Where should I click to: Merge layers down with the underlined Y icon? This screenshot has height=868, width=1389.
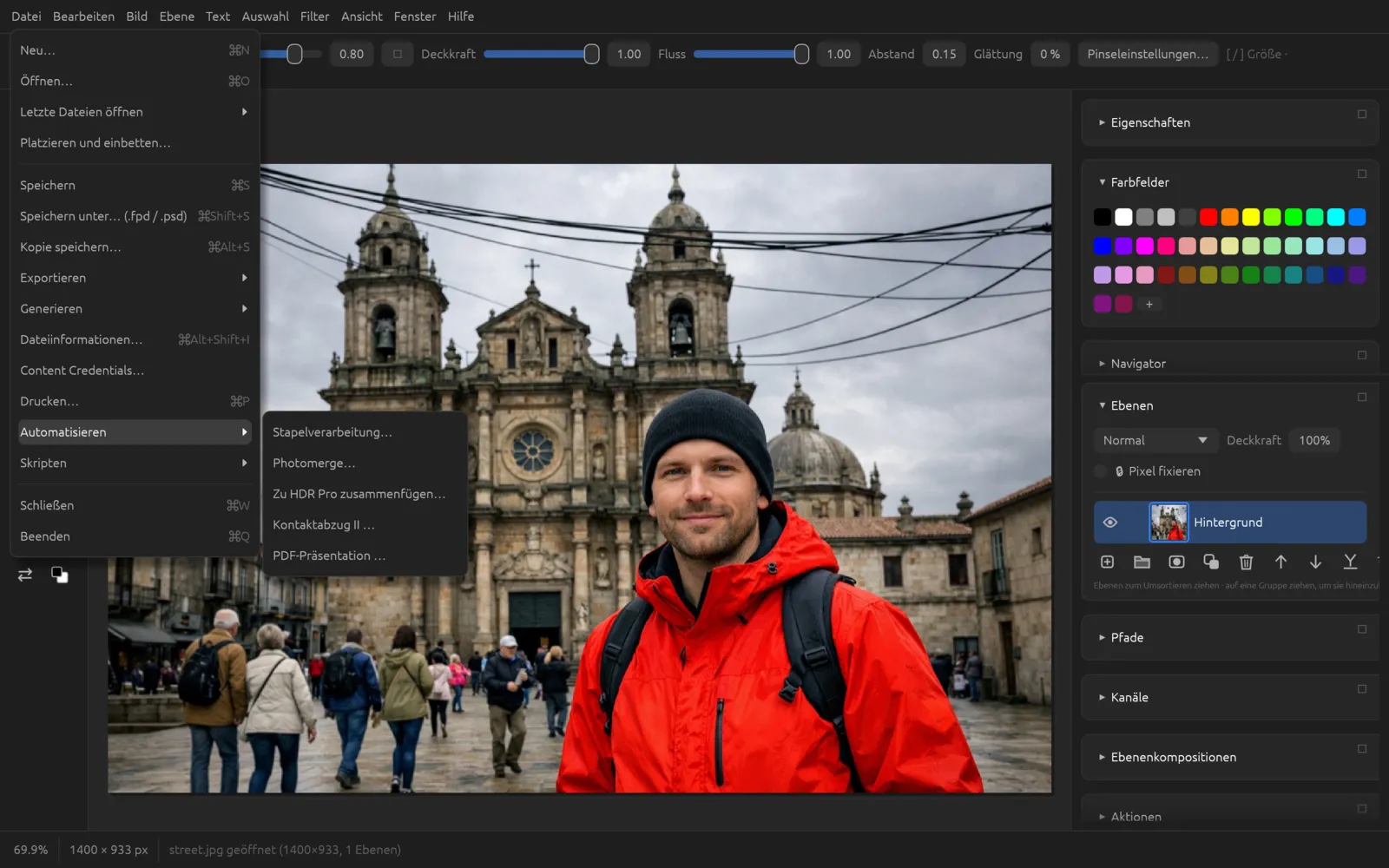pyautogui.click(x=1350, y=562)
